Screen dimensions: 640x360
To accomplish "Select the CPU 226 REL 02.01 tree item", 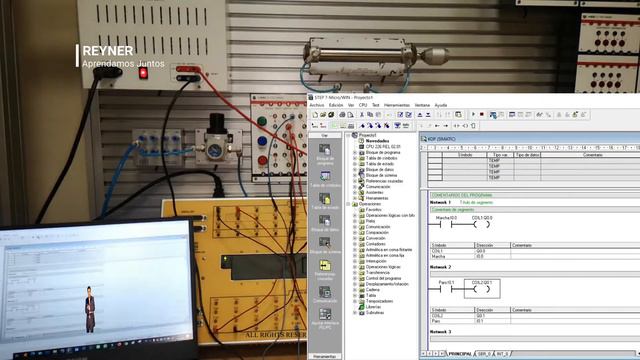I will [383, 147].
